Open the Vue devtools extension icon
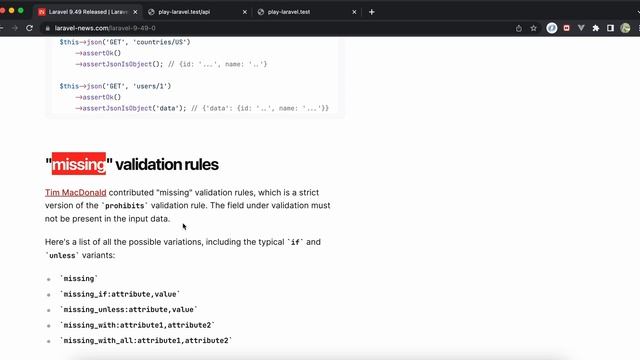This screenshot has height=360, width=640. [x=581, y=28]
